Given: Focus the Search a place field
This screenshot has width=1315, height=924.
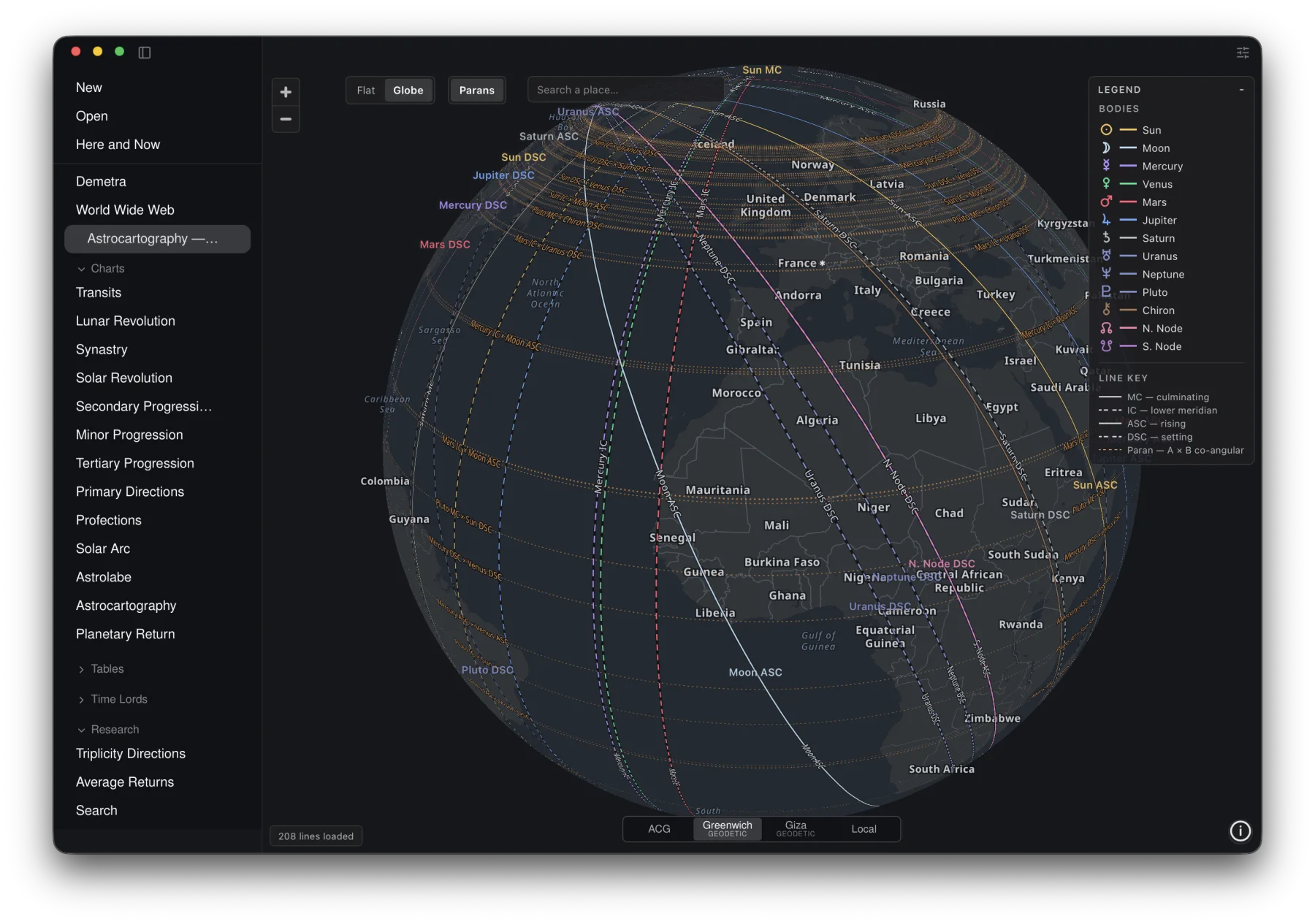Looking at the screenshot, I should pos(625,91).
